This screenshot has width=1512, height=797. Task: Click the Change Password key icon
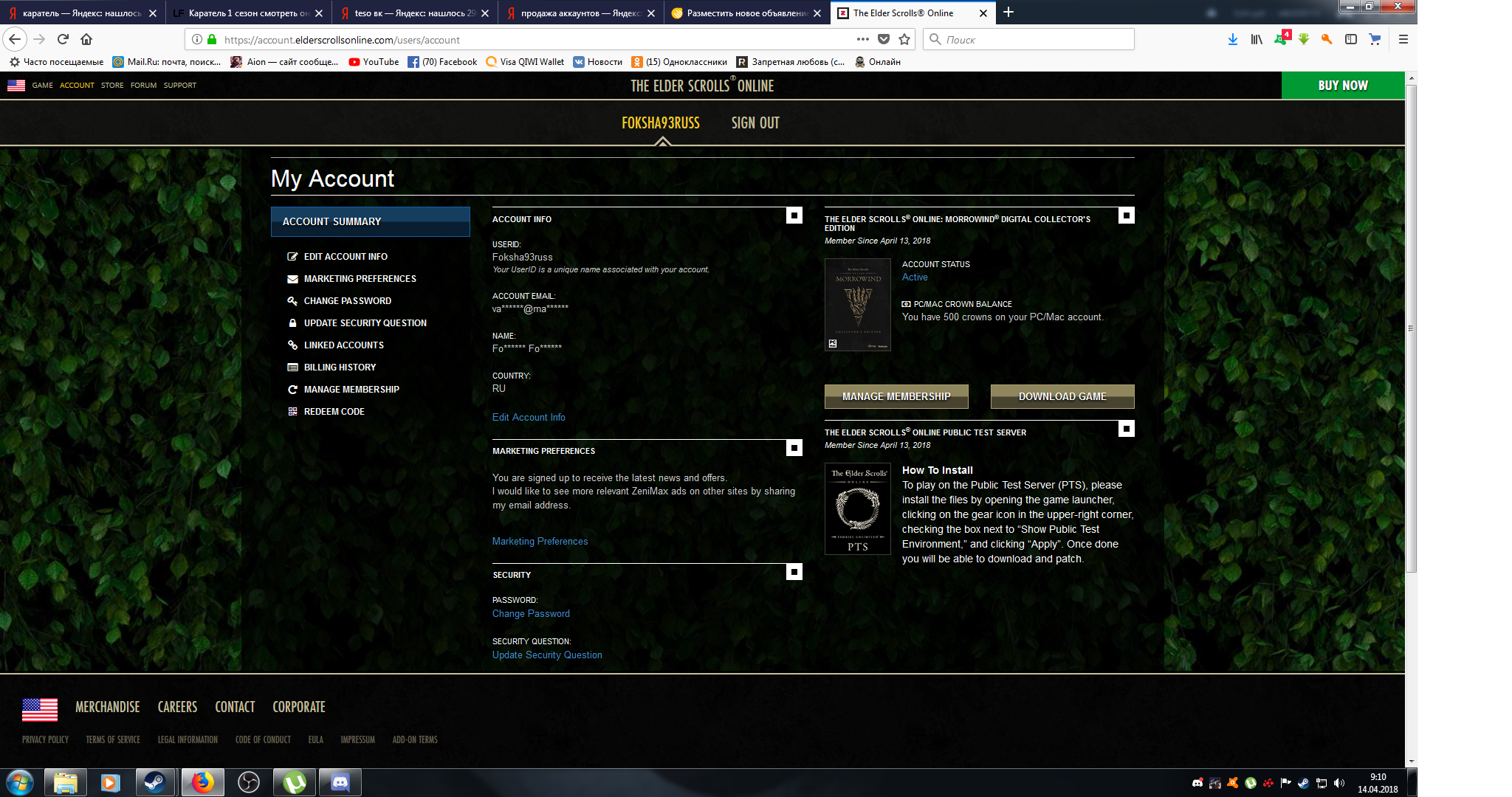[x=292, y=301]
